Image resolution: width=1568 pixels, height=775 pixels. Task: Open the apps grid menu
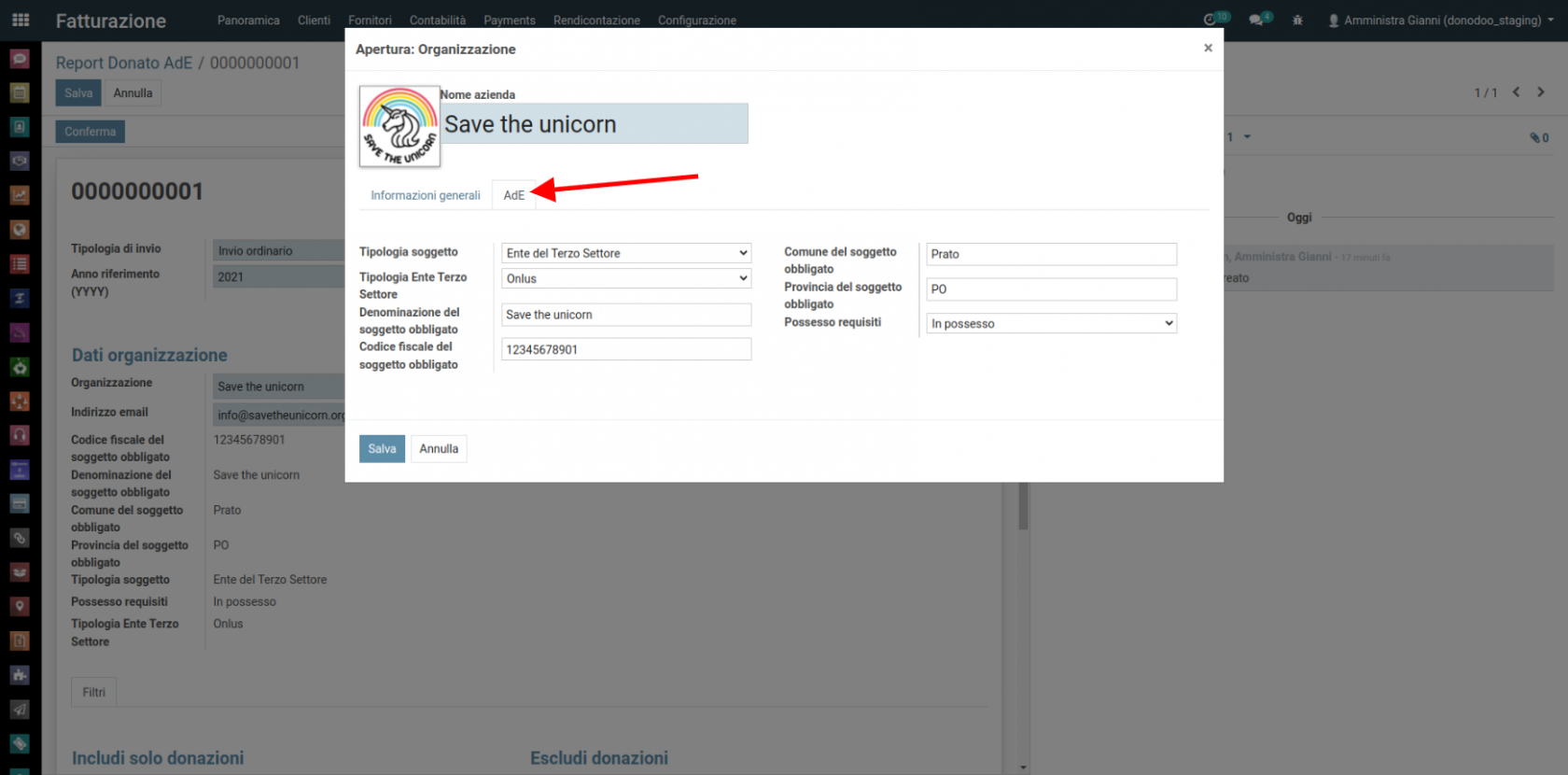click(x=21, y=20)
